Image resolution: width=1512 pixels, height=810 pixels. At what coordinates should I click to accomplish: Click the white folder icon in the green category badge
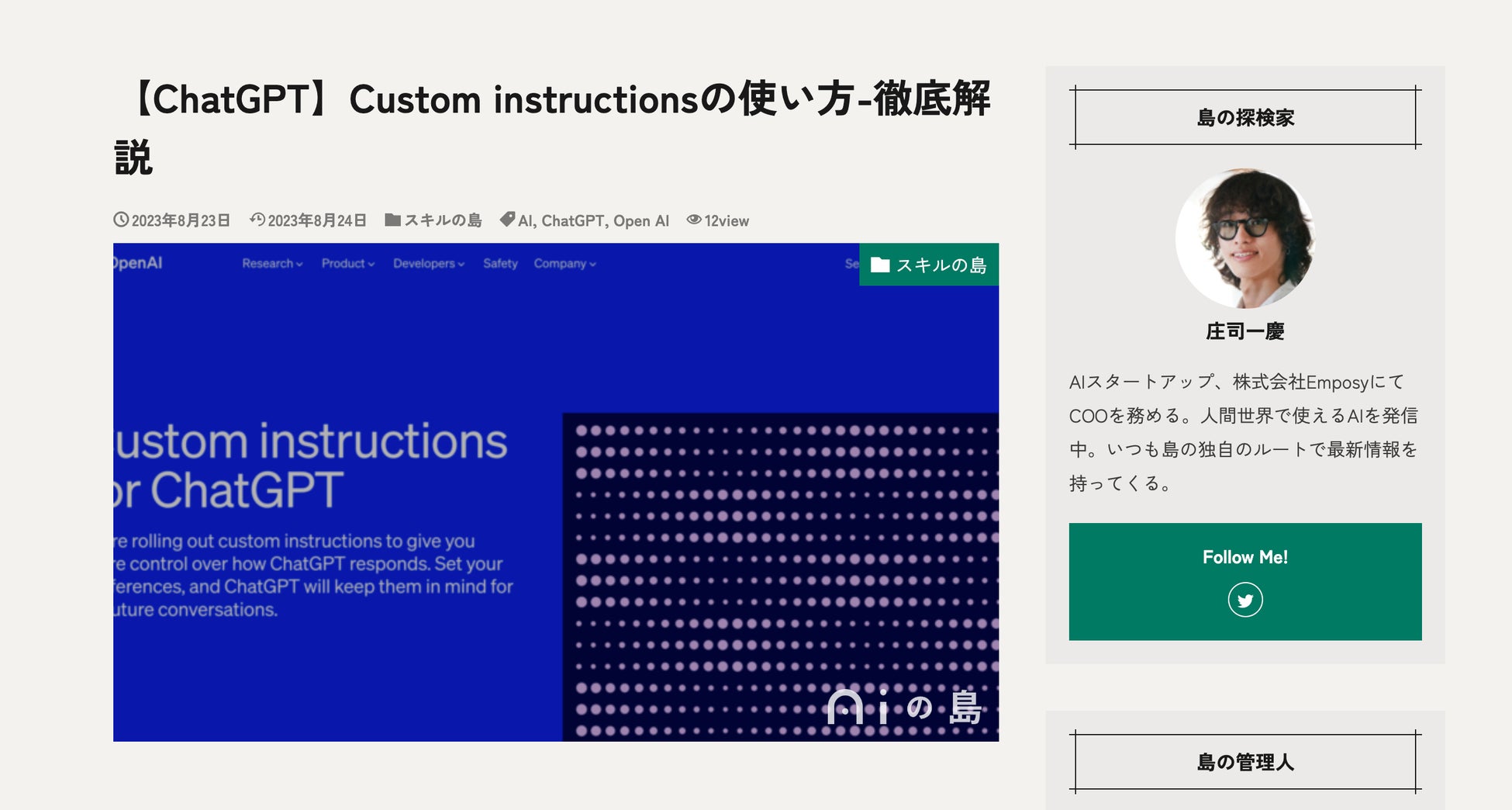tap(880, 265)
